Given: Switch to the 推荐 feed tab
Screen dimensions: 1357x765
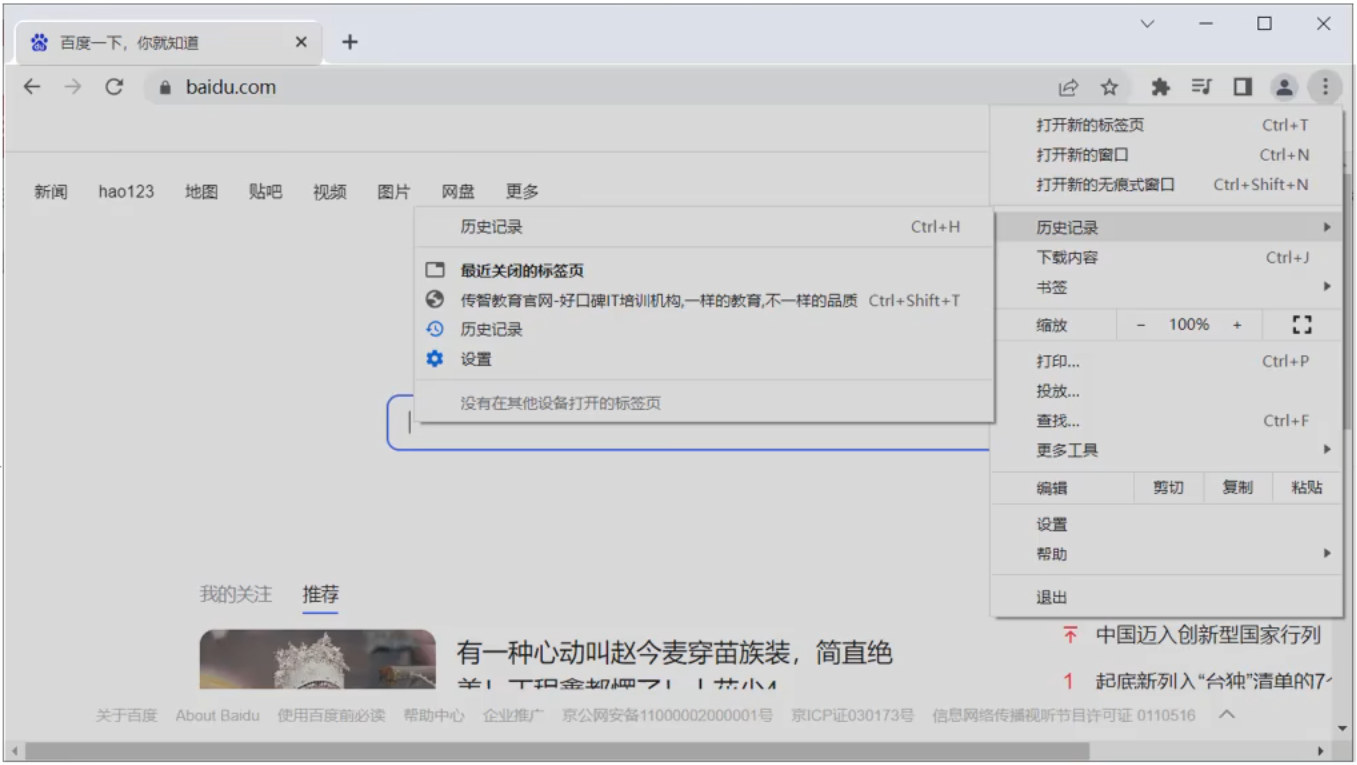Looking at the screenshot, I should (321, 595).
